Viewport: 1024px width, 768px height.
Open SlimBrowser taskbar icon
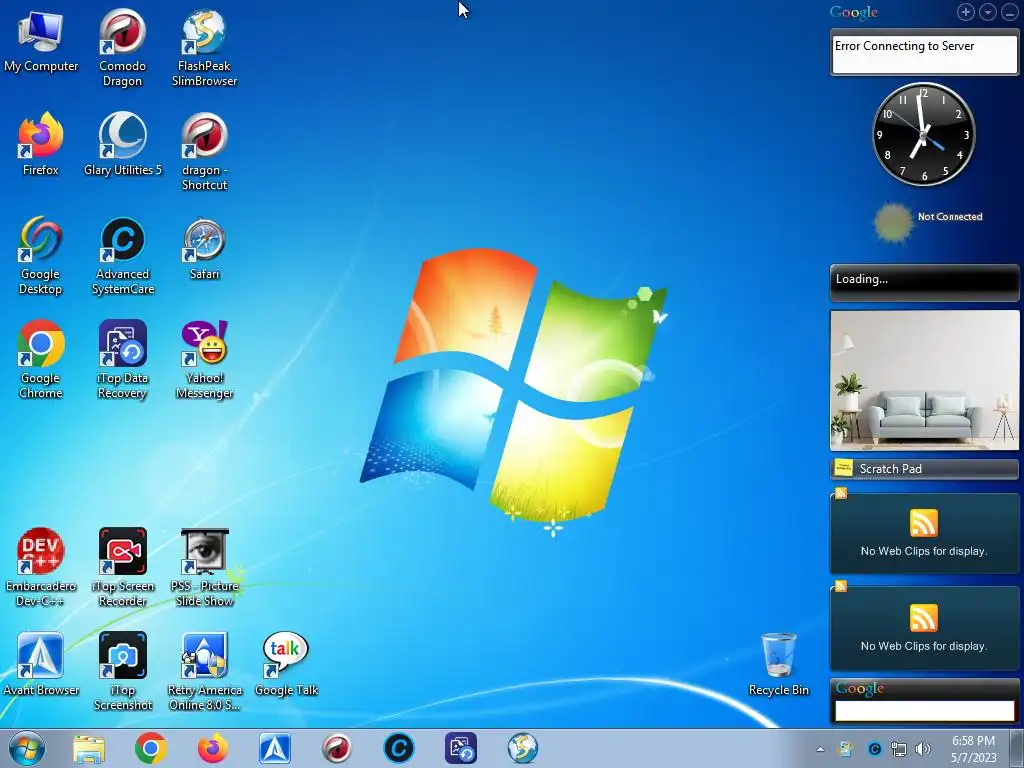click(x=523, y=748)
